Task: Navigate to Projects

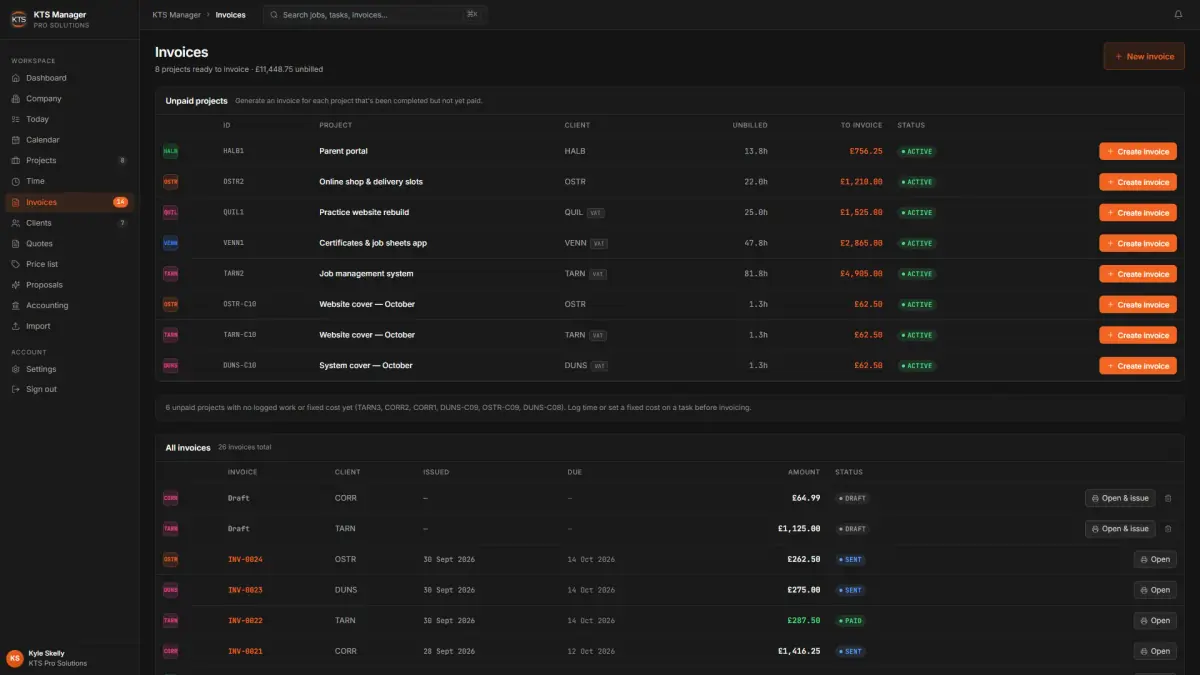Action: tap(69, 160)
